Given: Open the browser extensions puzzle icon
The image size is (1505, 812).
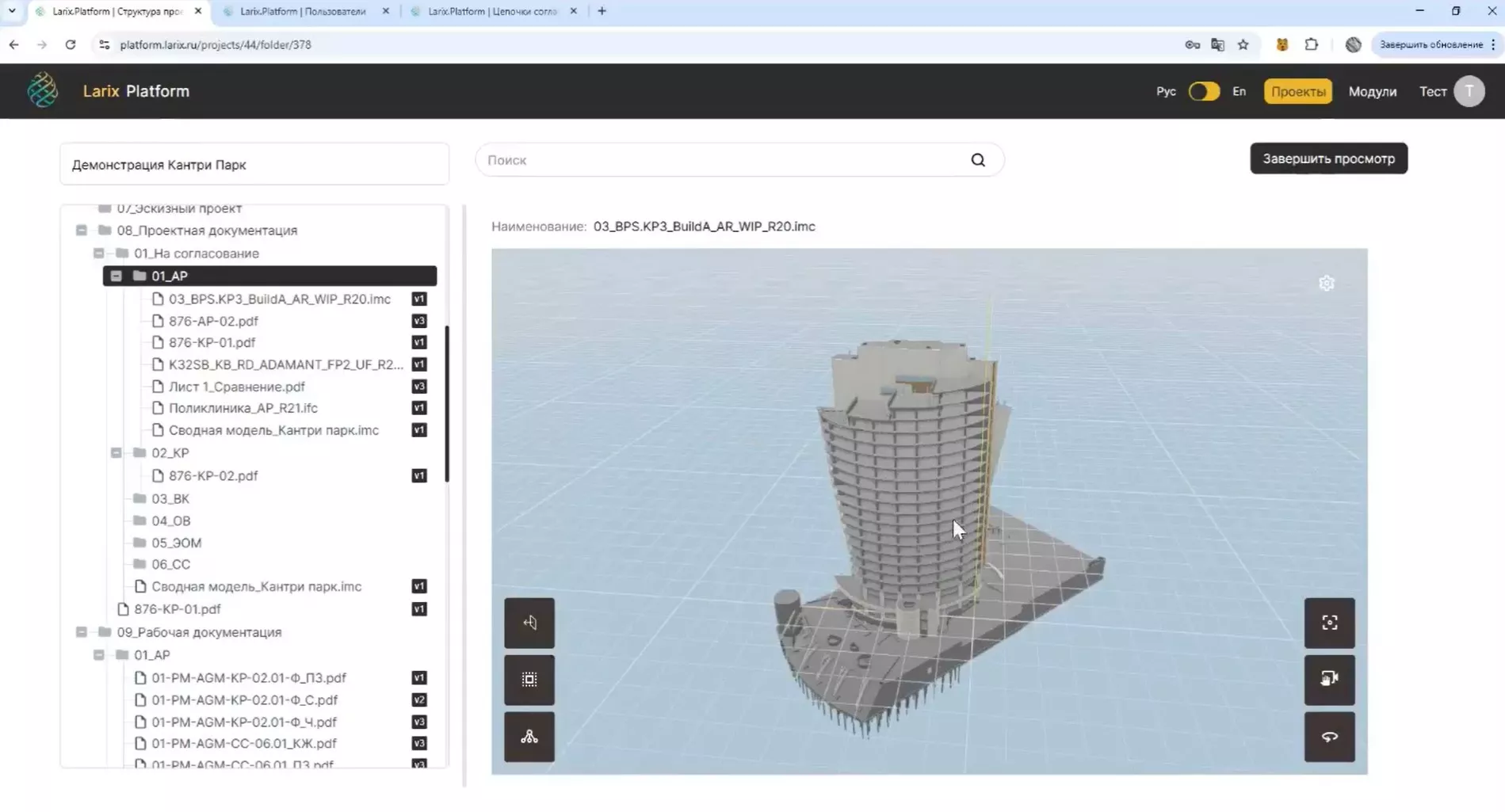Looking at the screenshot, I should point(1311,44).
